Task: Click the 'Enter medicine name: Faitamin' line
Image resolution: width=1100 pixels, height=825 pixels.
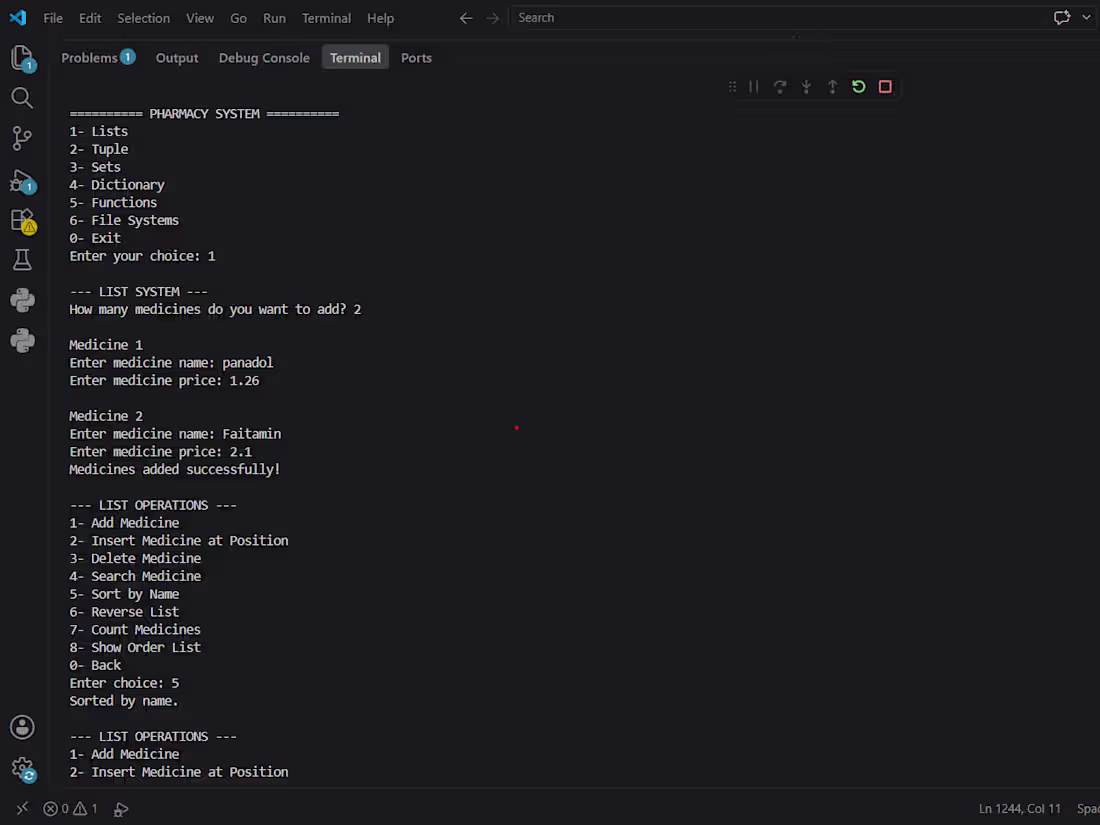Action: coord(175,434)
